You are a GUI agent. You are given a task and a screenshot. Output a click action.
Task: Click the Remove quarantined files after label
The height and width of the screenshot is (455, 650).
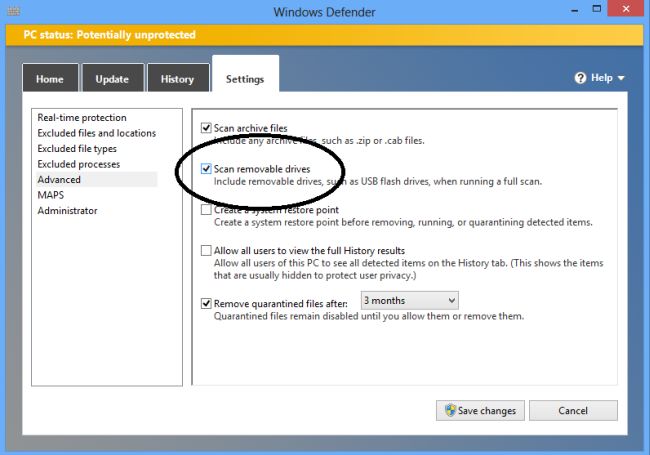(x=281, y=304)
